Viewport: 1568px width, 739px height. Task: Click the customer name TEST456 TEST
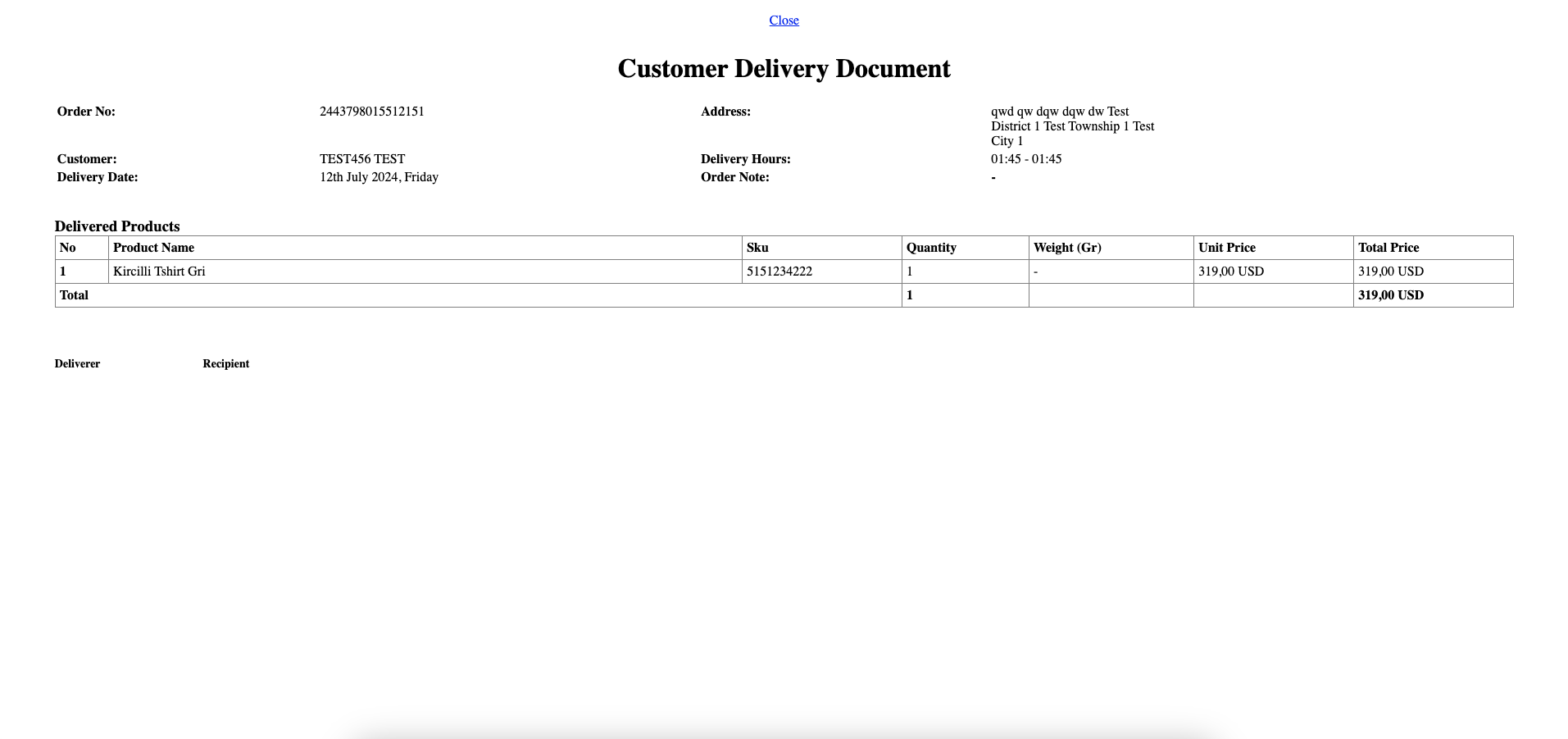pos(361,159)
